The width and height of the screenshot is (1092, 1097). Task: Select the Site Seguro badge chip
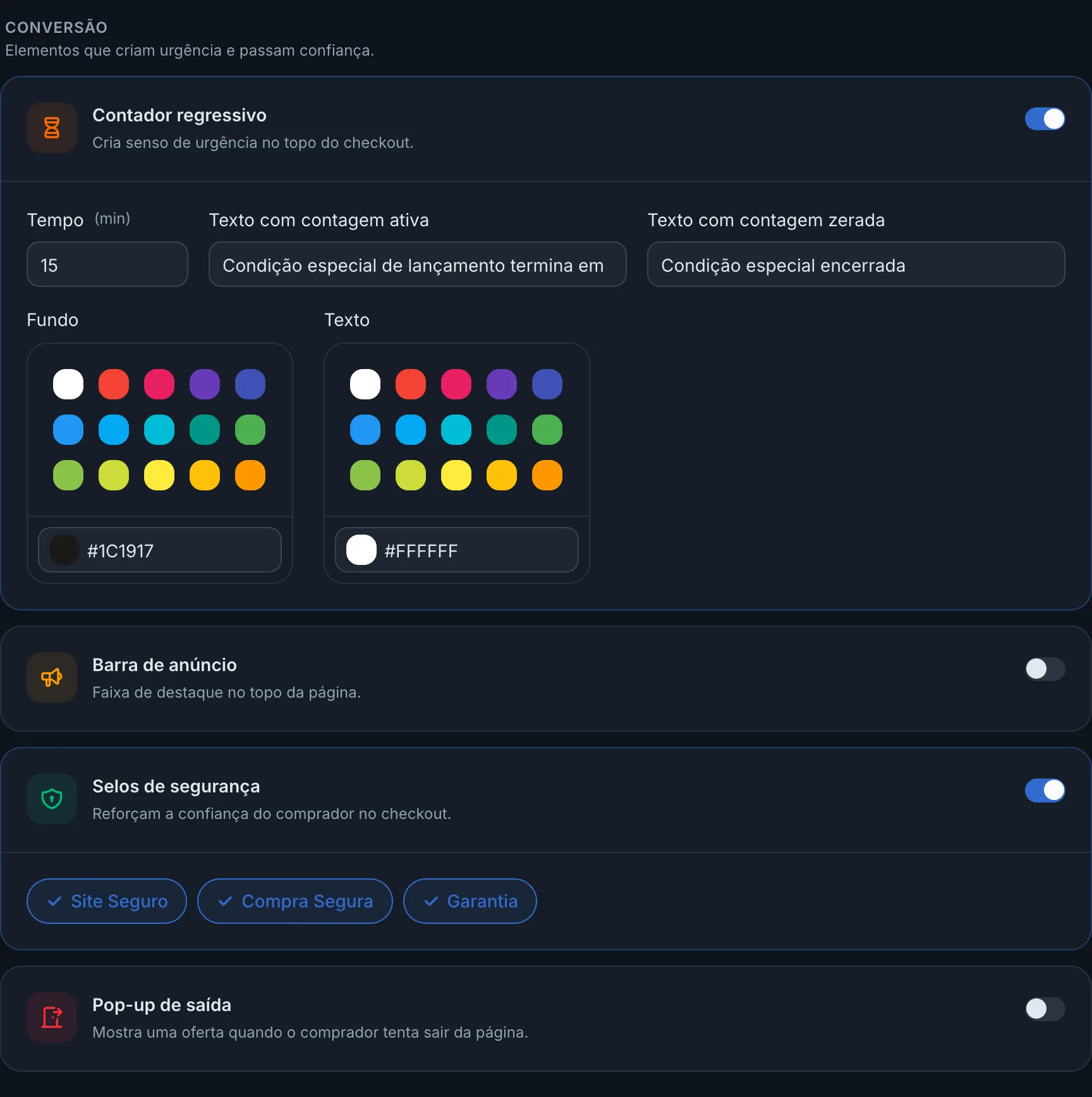pos(107,901)
